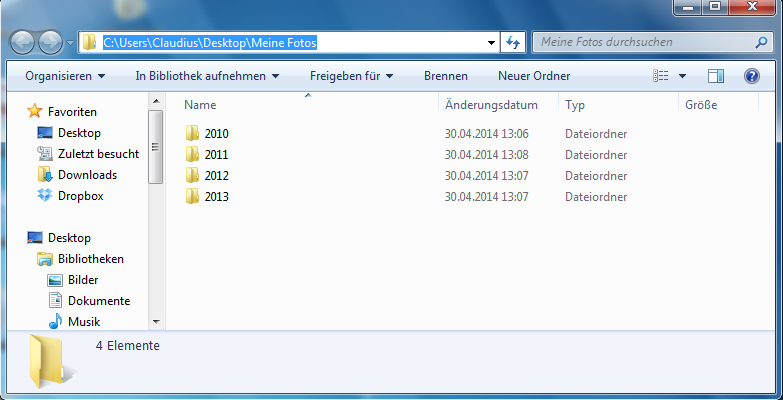Open the Dropbox favorite in sidebar
The height and width of the screenshot is (400, 783).
pos(80,196)
